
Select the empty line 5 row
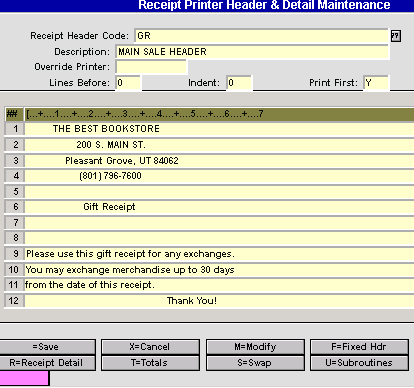click(x=219, y=192)
